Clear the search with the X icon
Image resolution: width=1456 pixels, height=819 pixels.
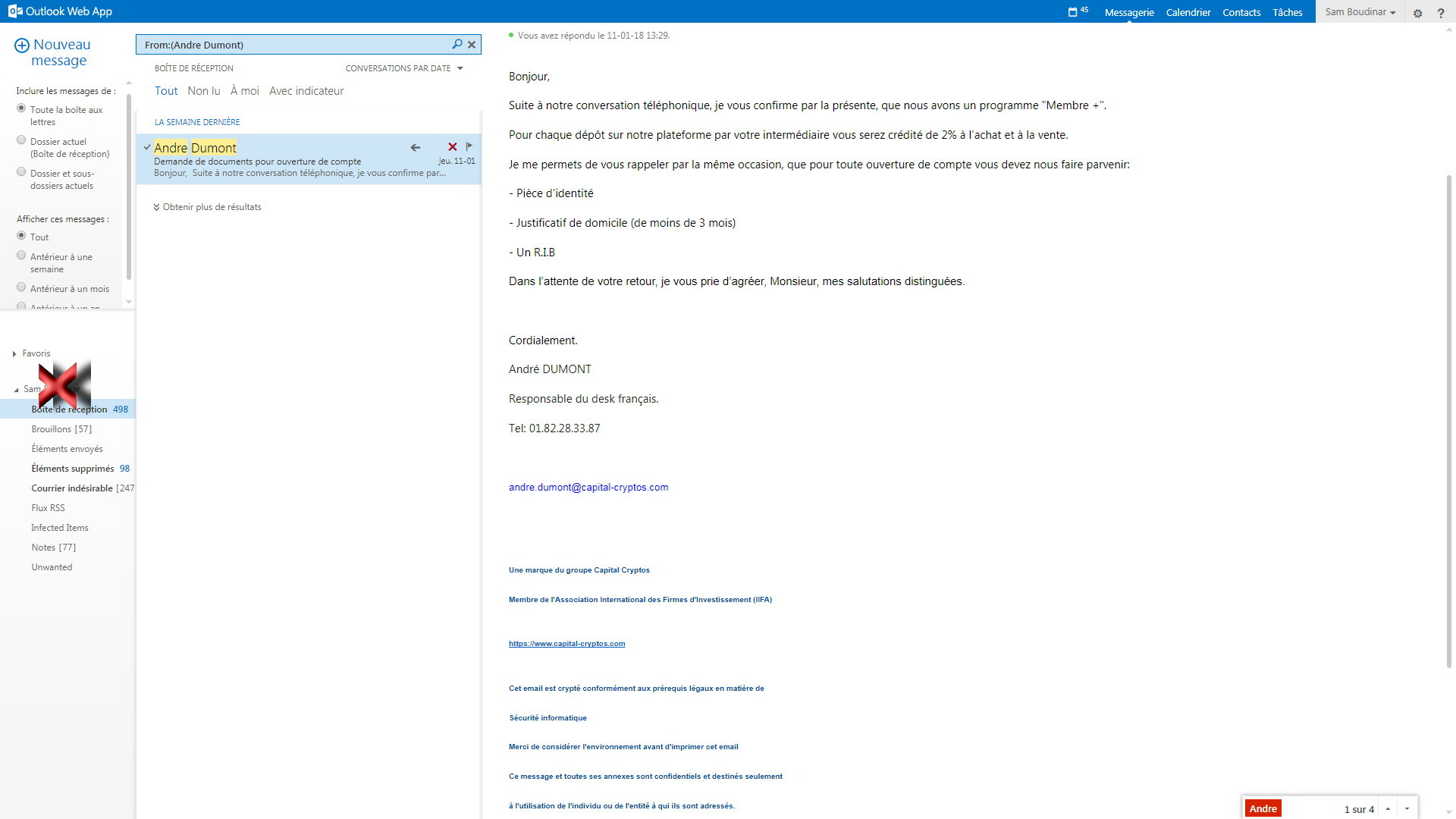coord(472,45)
